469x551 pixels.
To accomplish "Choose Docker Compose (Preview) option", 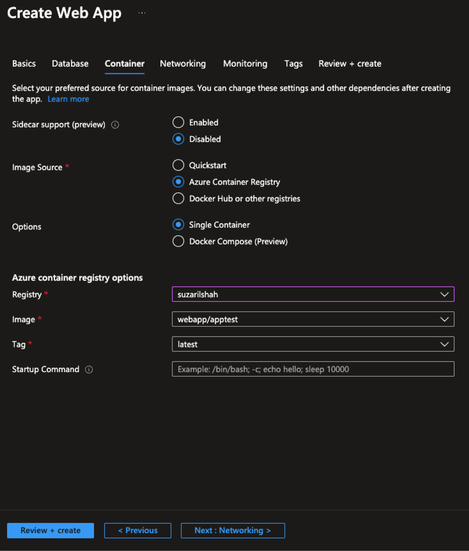I will 178,241.
